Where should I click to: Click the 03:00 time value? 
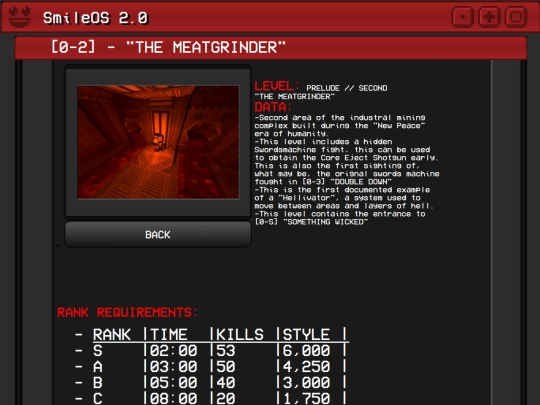tap(174, 366)
